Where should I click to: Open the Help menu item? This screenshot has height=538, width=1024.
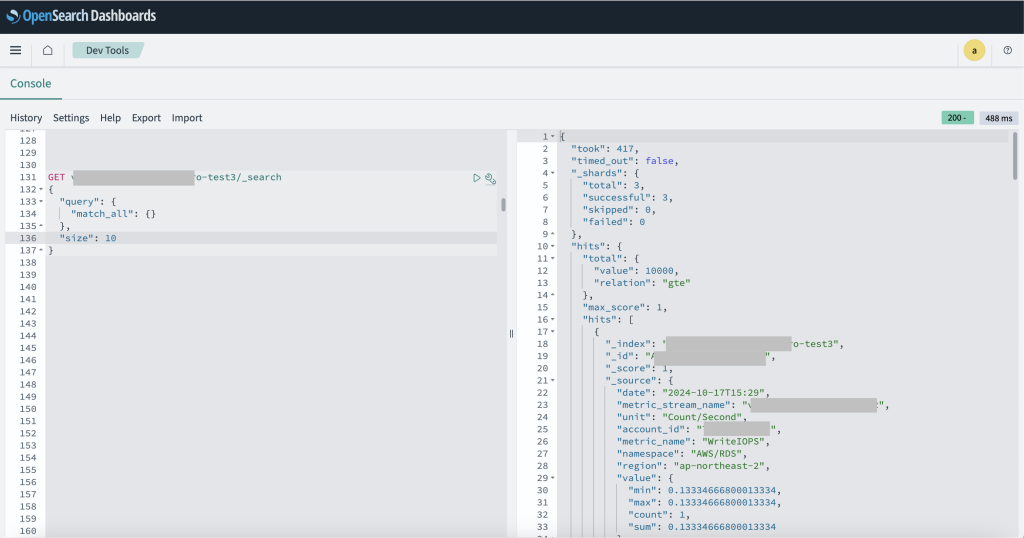110,118
